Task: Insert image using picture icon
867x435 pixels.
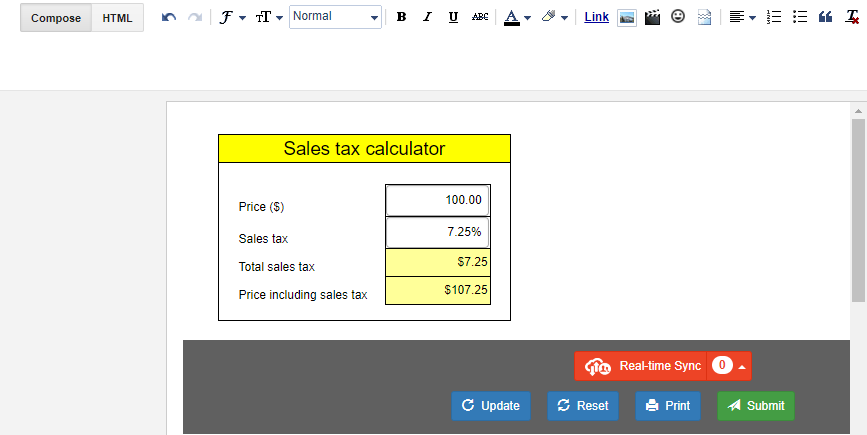Action: [626, 18]
